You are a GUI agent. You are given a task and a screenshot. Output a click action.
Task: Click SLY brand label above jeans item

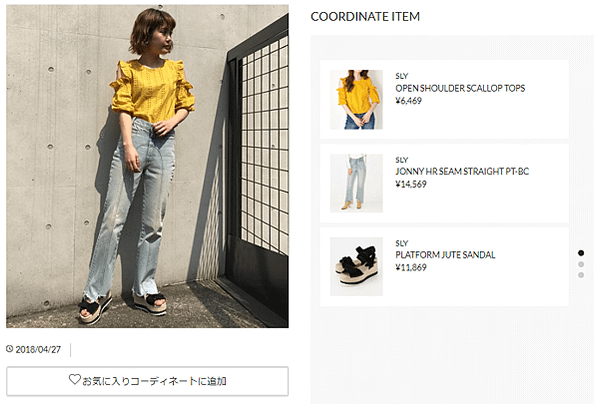click(401, 160)
